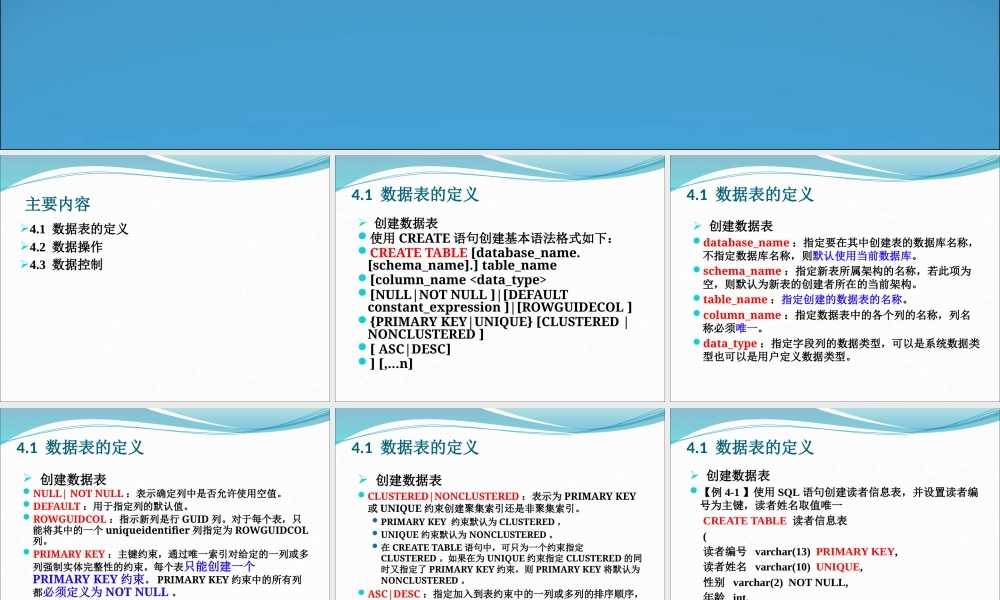The image size is (1000, 600).
Task: Click the 主要内容 heading
Action: click(58, 204)
